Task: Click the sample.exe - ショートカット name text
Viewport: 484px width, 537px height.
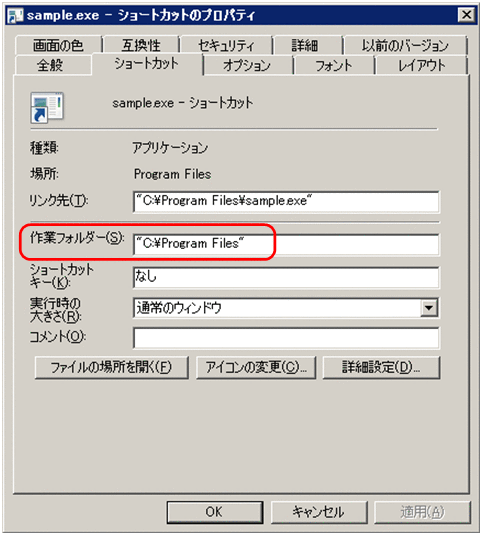Action: click(183, 103)
